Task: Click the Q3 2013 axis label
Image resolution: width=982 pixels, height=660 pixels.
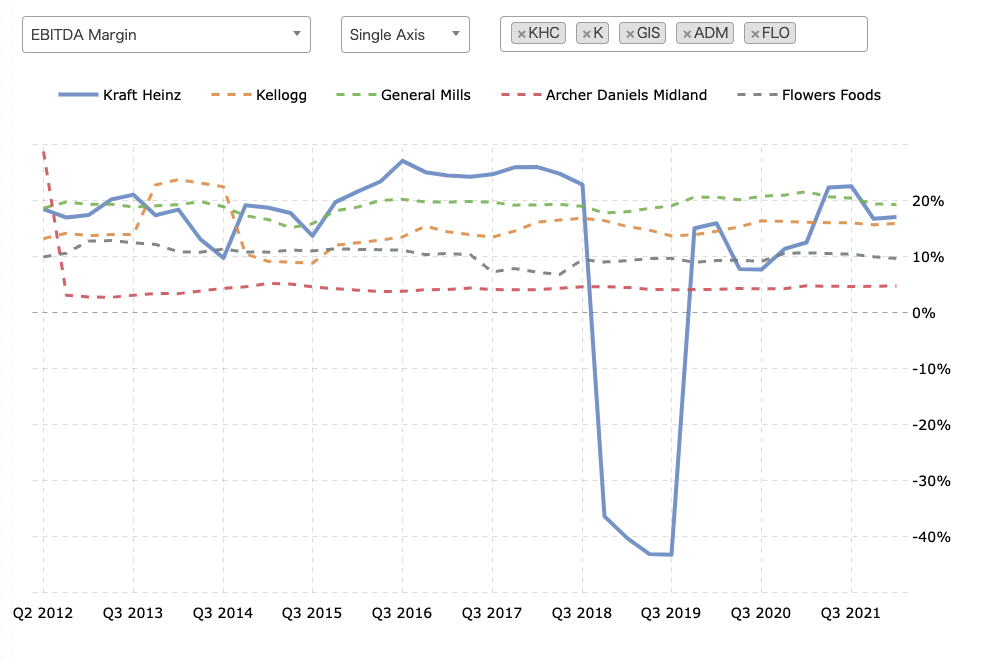Action: (133, 613)
